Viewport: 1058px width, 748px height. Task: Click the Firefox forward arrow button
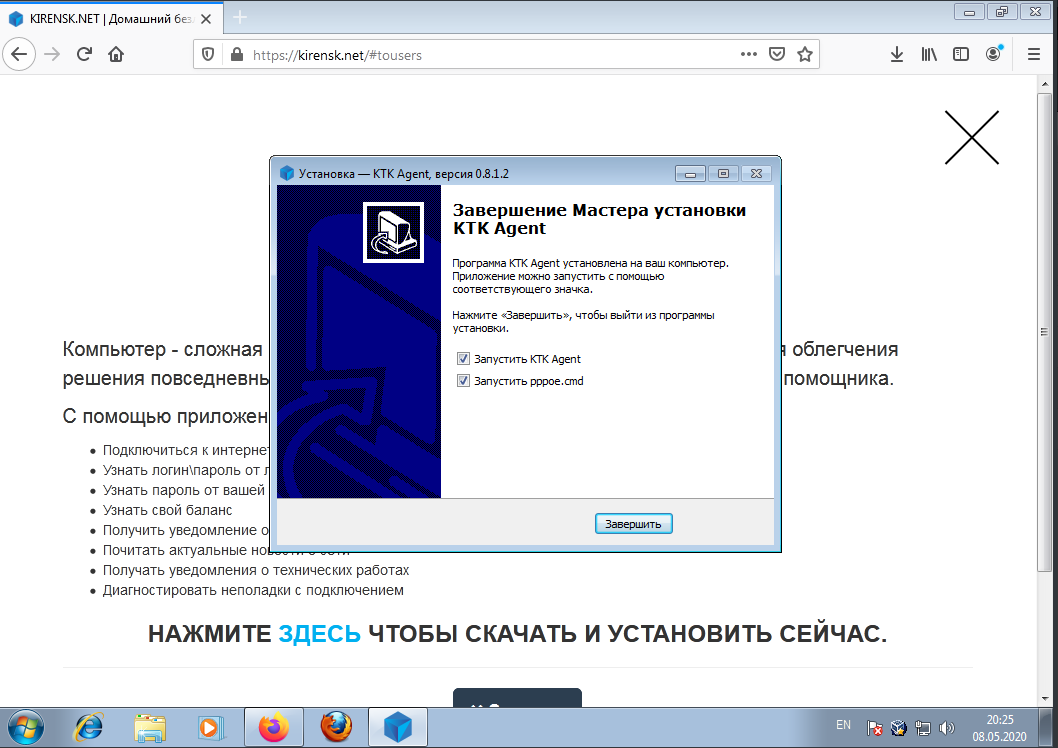coord(52,55)
